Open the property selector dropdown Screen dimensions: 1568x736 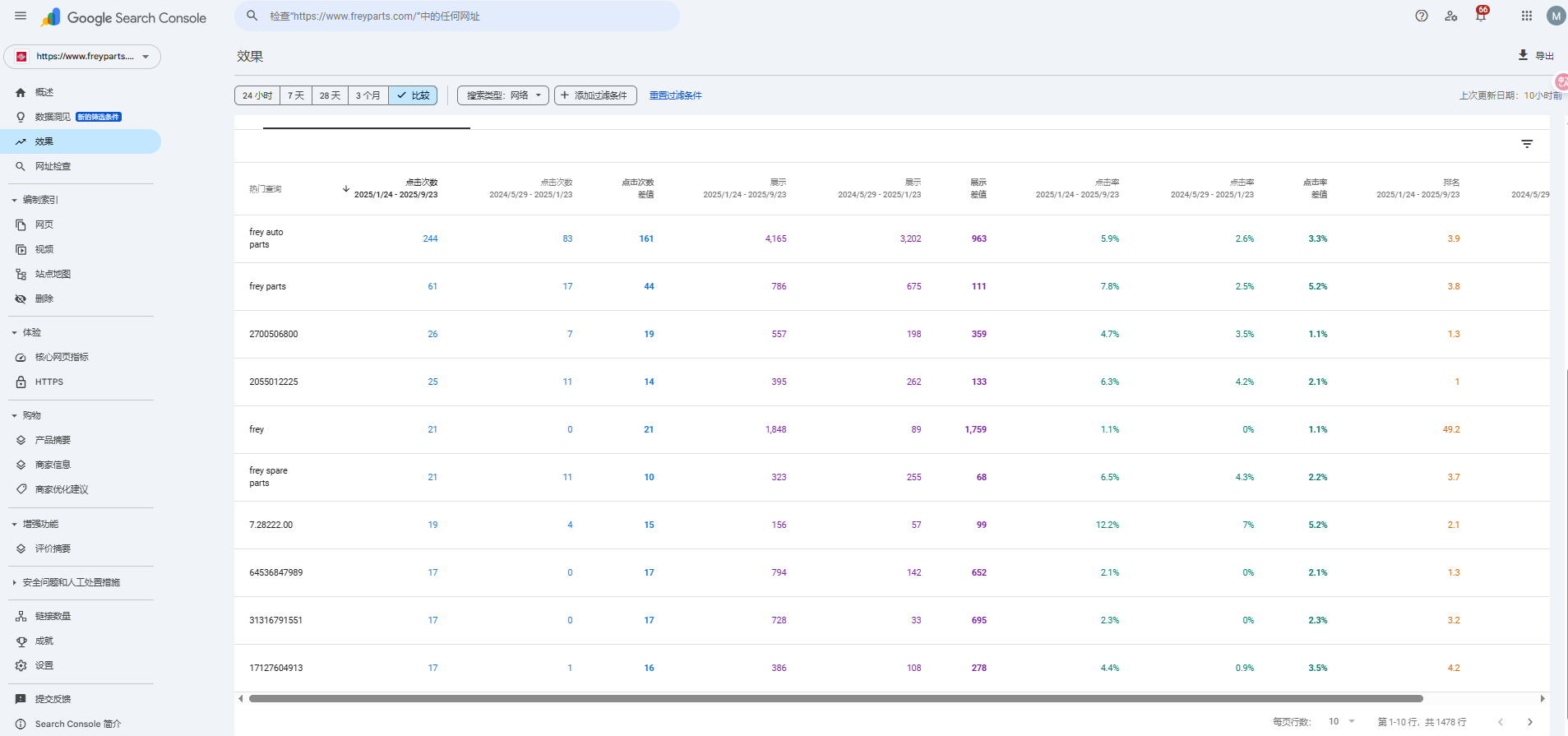82,57
